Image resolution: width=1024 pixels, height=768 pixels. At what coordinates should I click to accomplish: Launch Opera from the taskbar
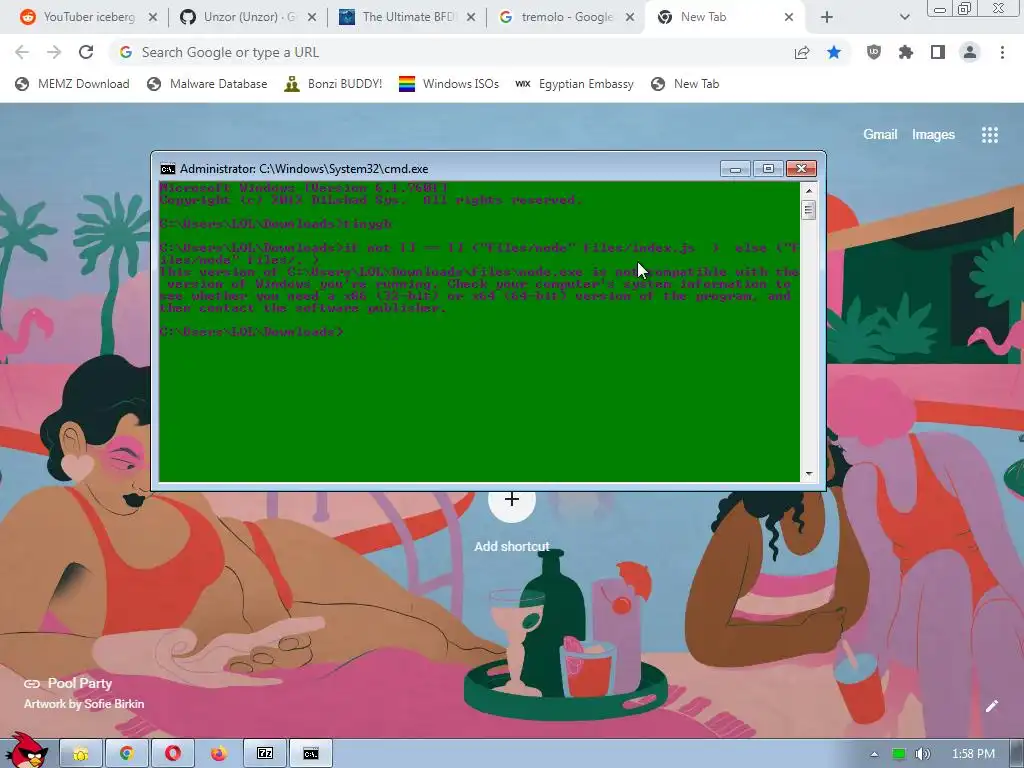173,754
